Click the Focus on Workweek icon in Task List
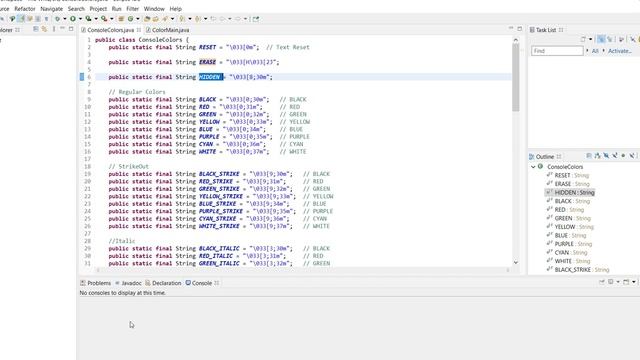Image resolution: width=640 pixels, height=360 pixels. 621,39
